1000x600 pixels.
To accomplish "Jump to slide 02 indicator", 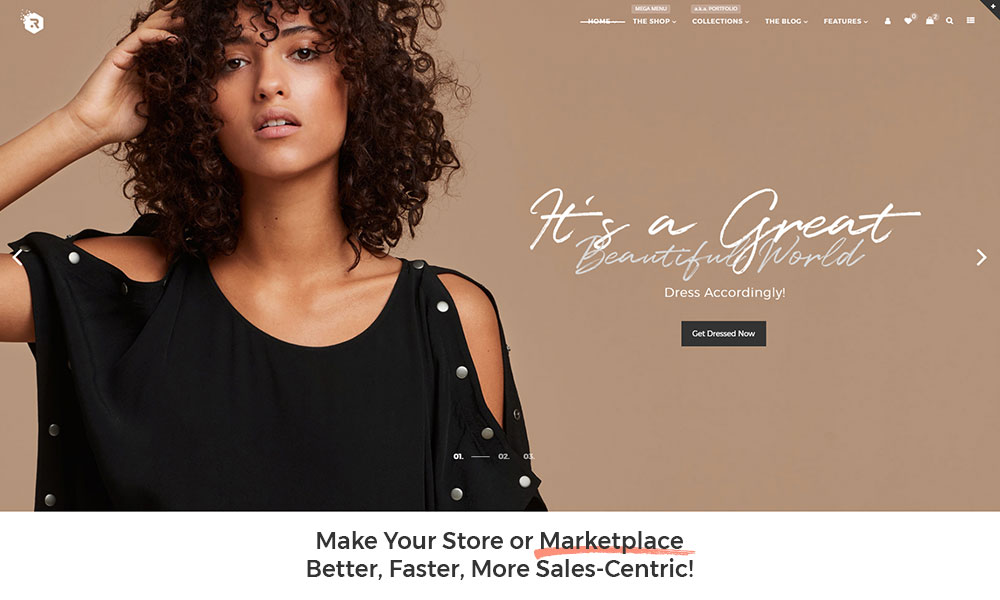I will pyautogui.click(x=504, y=457).
